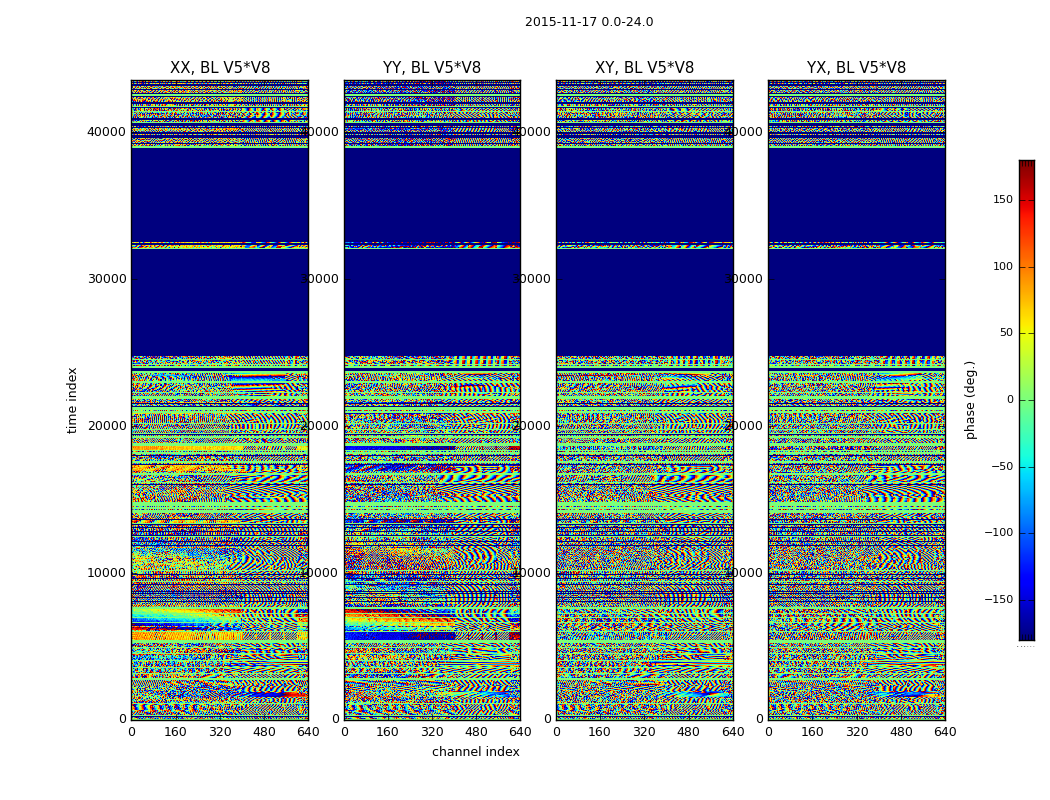Click the 10000 tick on the leftmost y-axis

tap(107, 573)
